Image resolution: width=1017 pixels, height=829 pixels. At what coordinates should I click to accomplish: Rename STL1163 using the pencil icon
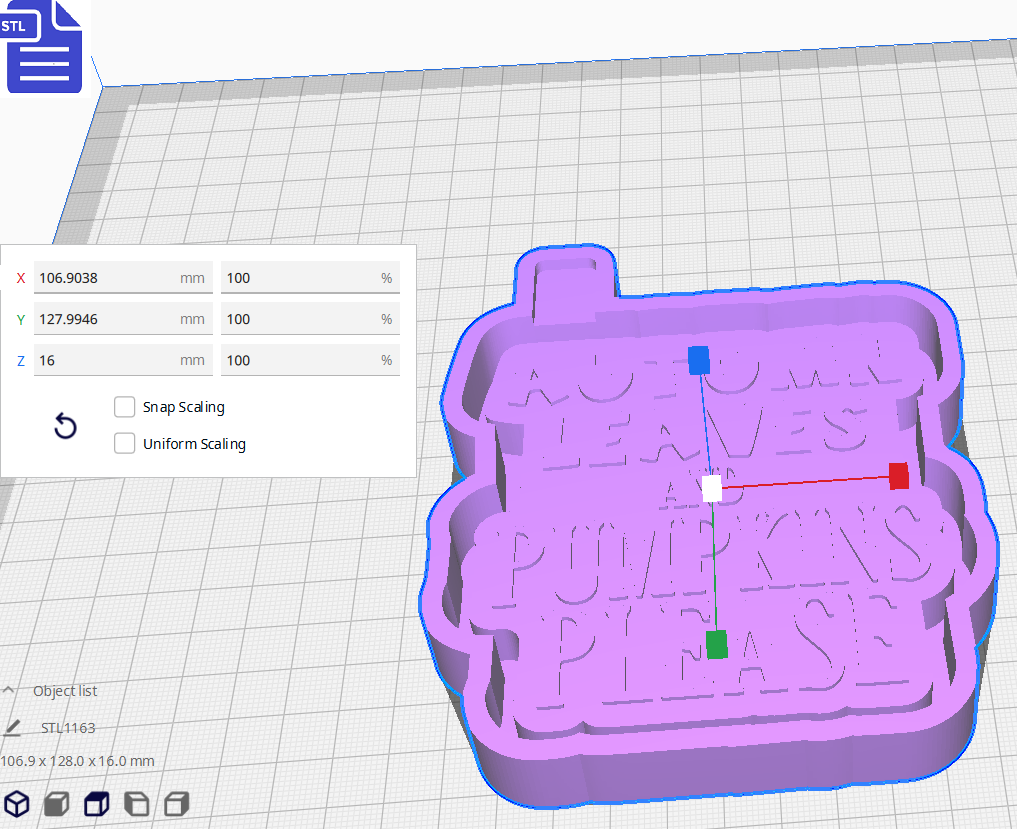(12, 728)
